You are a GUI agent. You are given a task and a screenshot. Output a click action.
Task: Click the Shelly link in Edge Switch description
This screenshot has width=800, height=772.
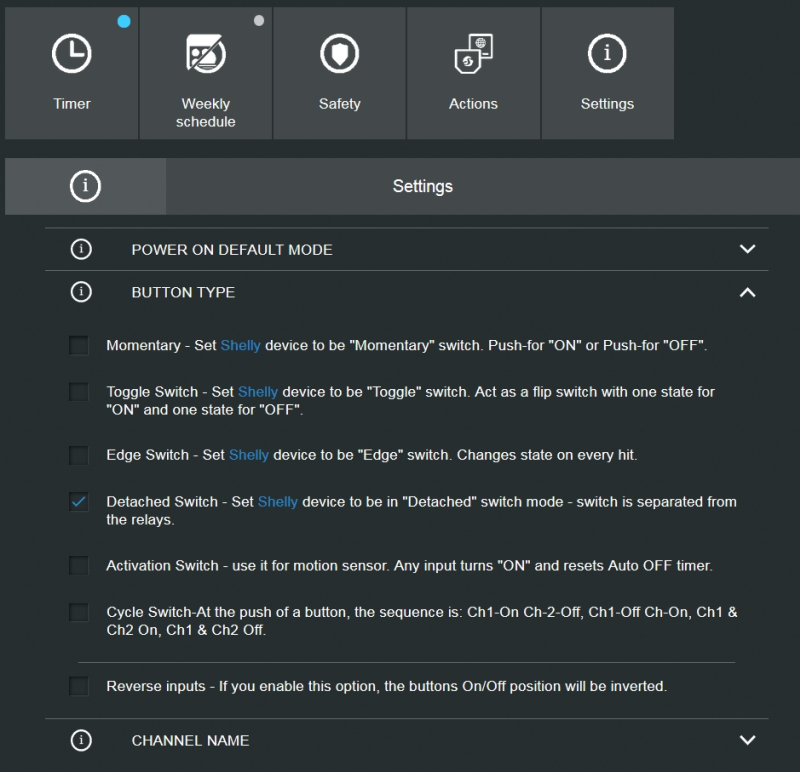[x=248, y=455]
